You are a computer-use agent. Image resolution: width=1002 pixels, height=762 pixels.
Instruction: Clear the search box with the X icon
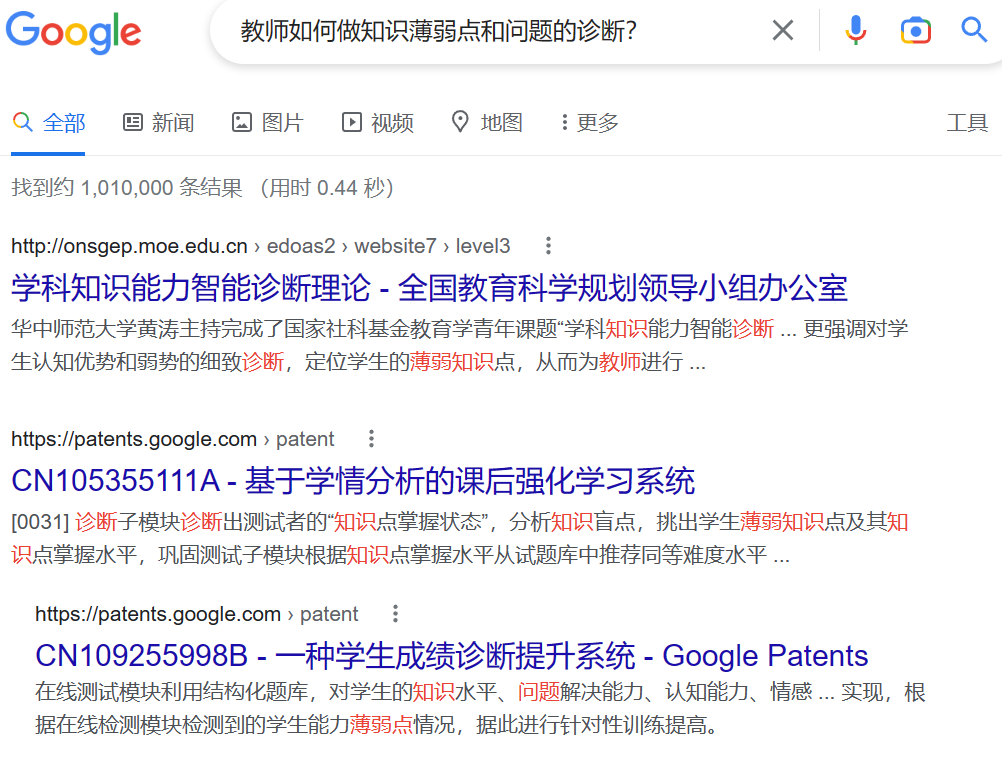click(783, 30)
